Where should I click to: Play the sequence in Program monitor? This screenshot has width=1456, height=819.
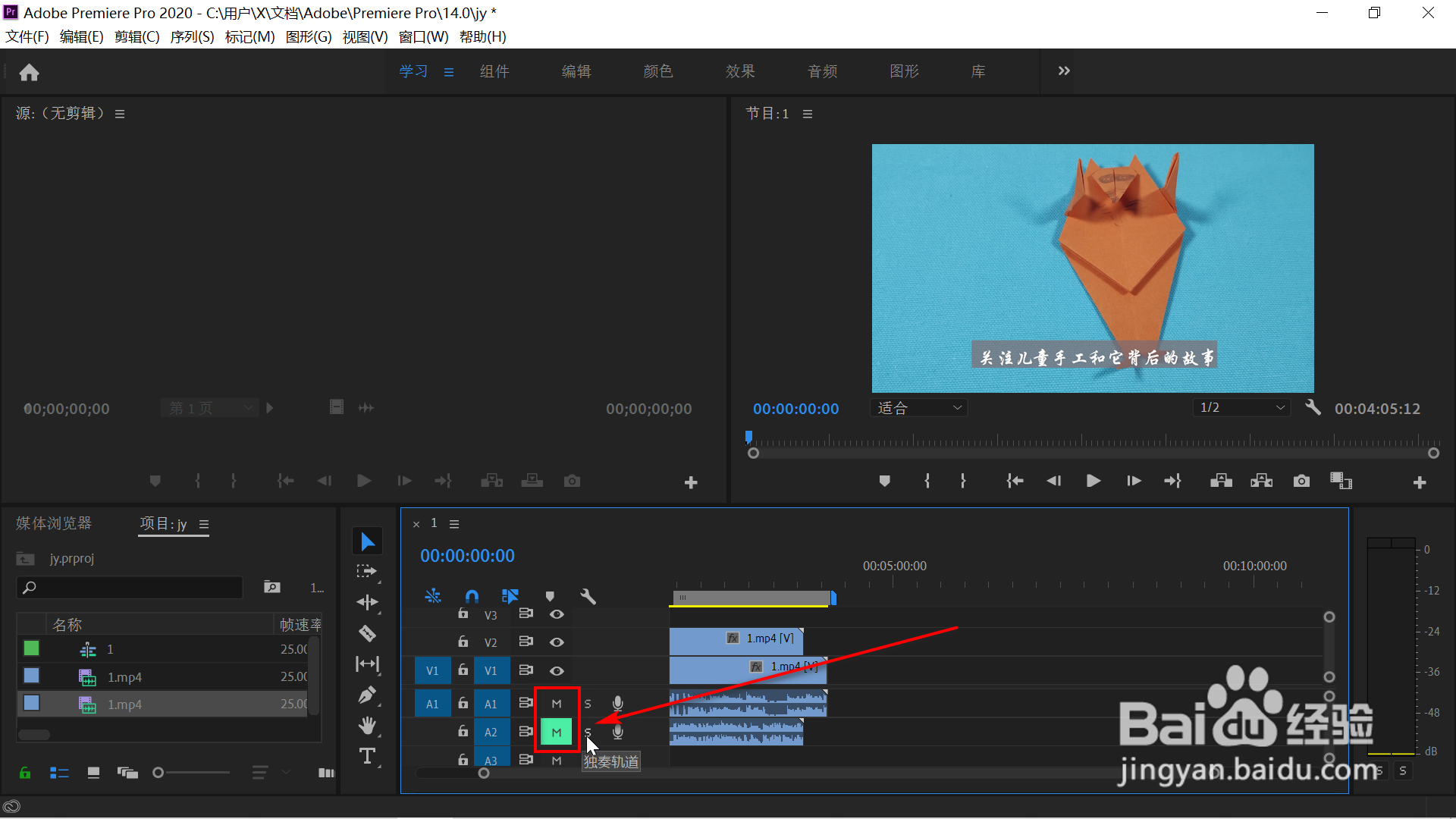click(x=1094, y=481)
